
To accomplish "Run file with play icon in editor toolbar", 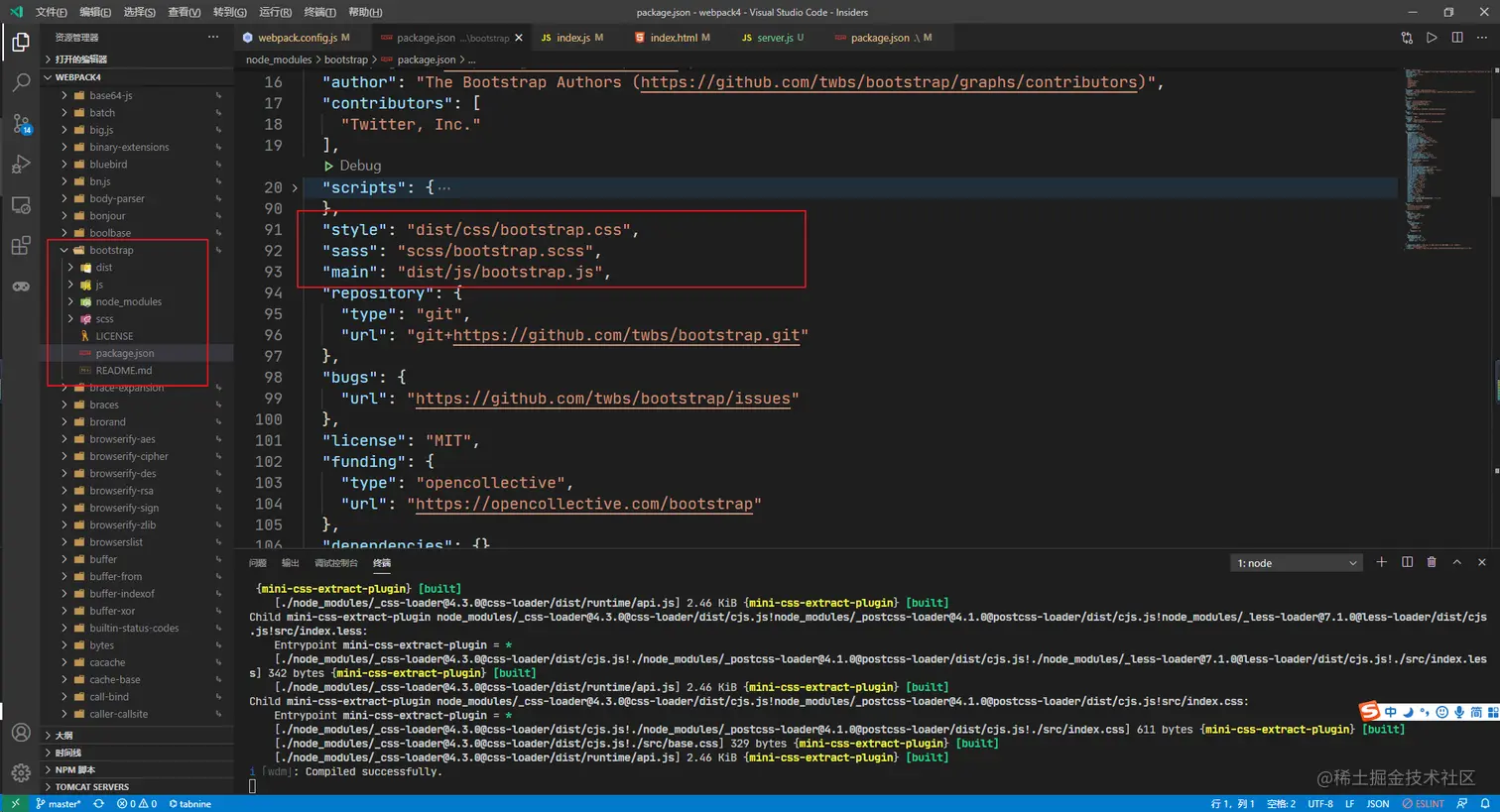I will point(1432,38).
